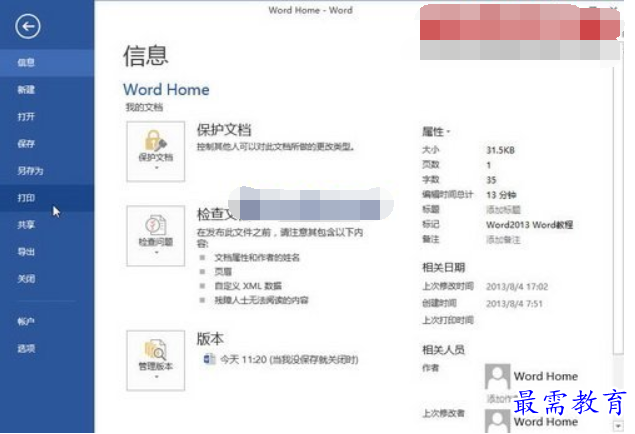Click the 添加标题 add title field

[503, 210]
